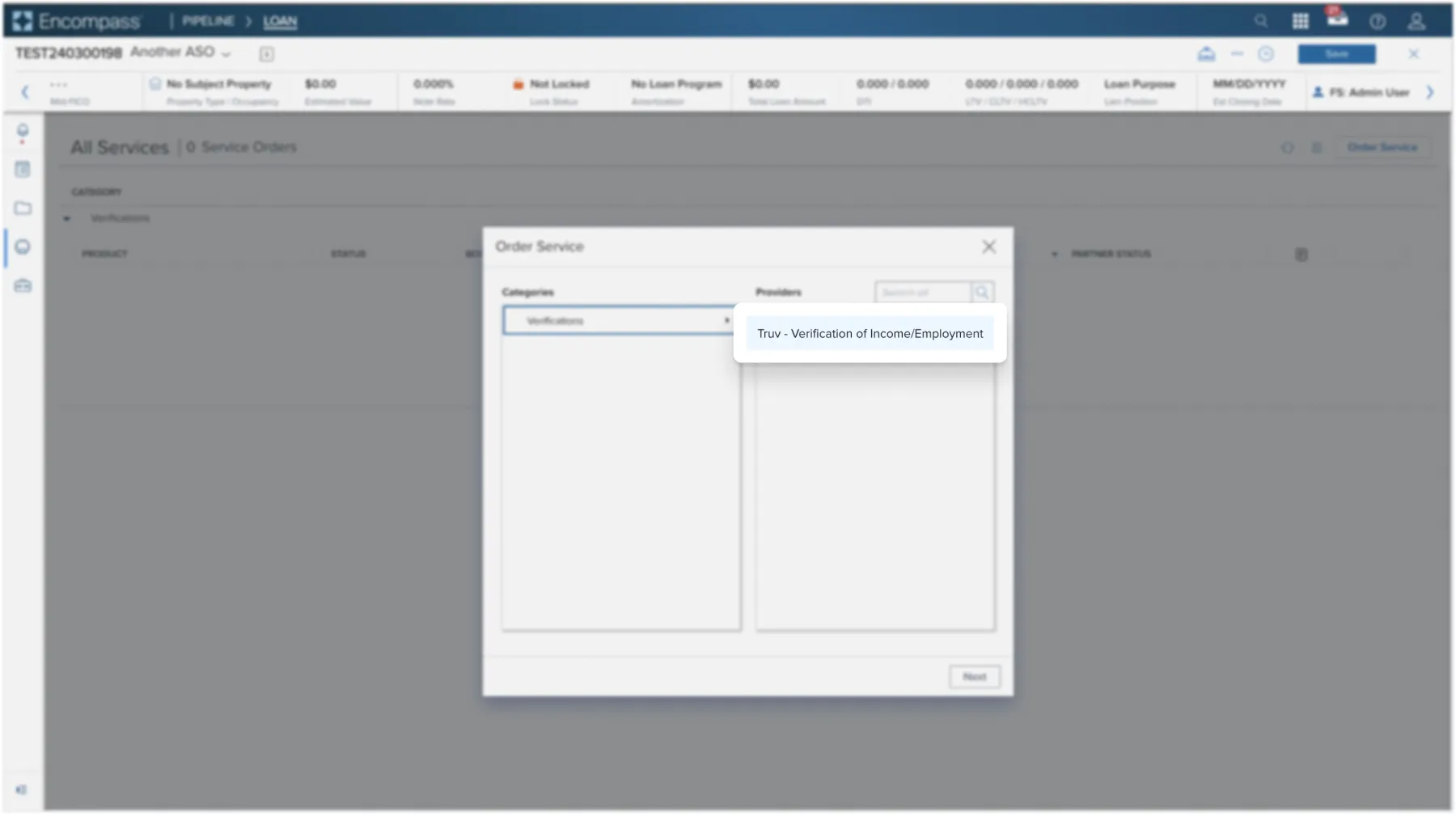This screenshot has height=815, width=1456.
Task: Click No Subject Property field
Action: click(218, 84)
